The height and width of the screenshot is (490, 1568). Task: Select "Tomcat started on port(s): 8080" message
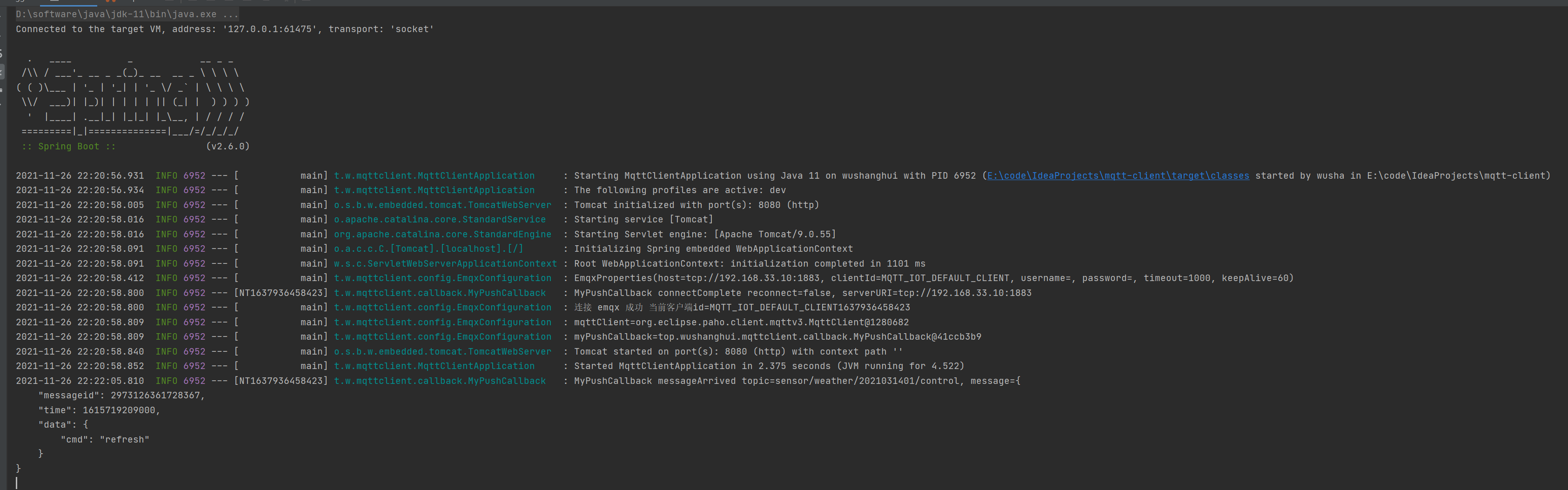click(x=738, y=352)
